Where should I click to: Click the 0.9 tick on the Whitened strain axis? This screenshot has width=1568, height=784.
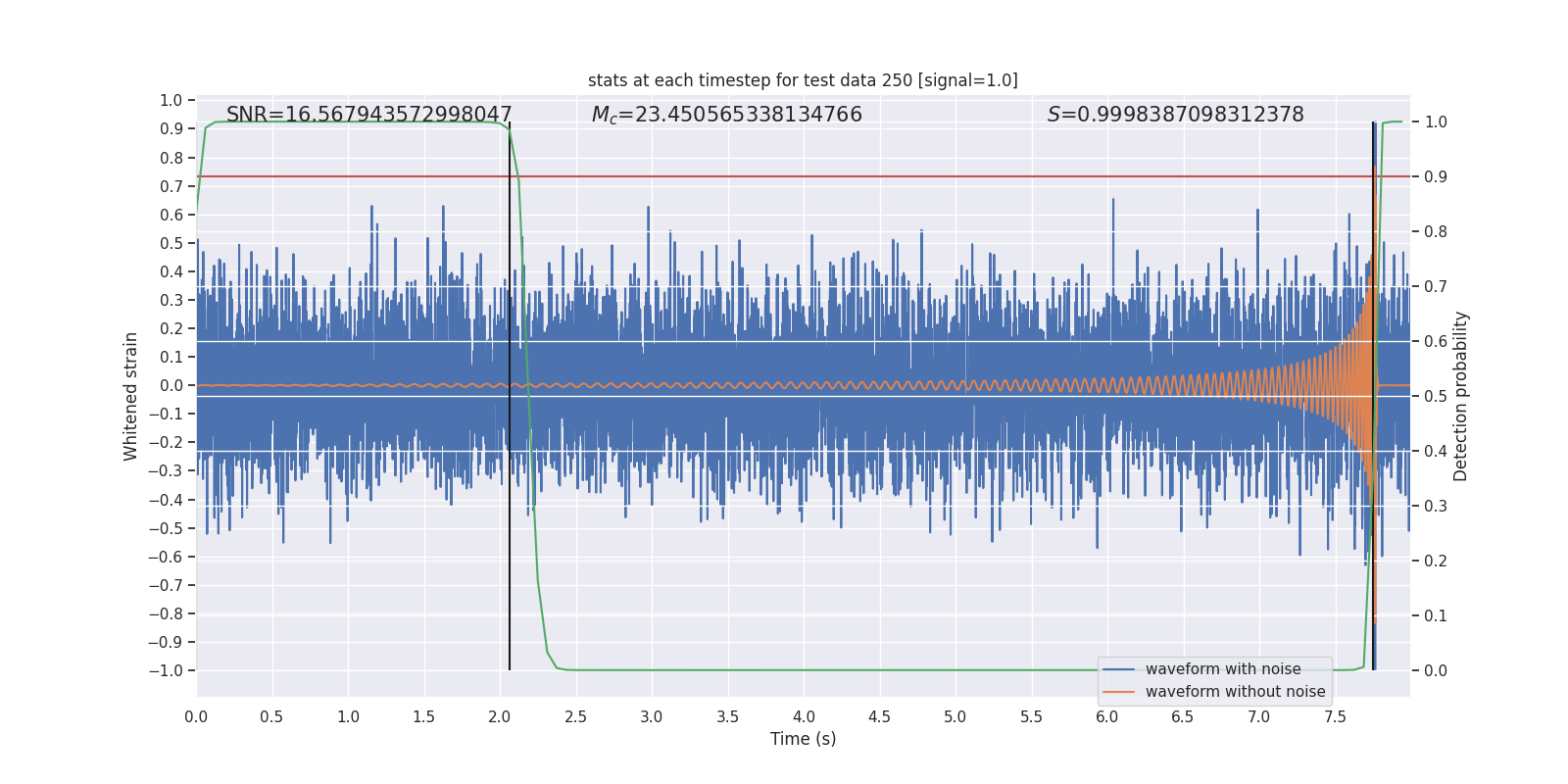tap(171, 128)
